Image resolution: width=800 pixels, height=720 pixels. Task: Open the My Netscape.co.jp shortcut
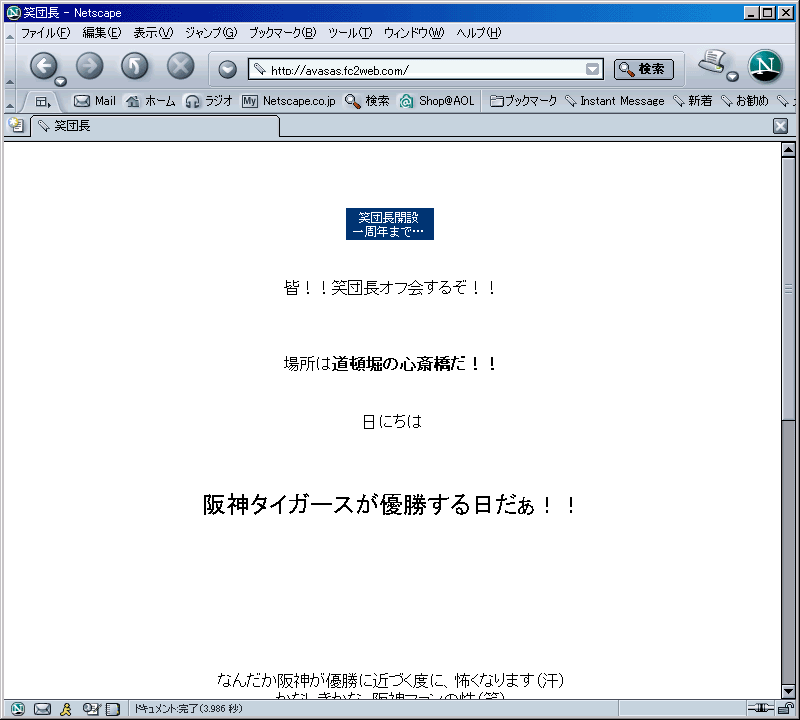pyautogui.click(x=289, y=101)
